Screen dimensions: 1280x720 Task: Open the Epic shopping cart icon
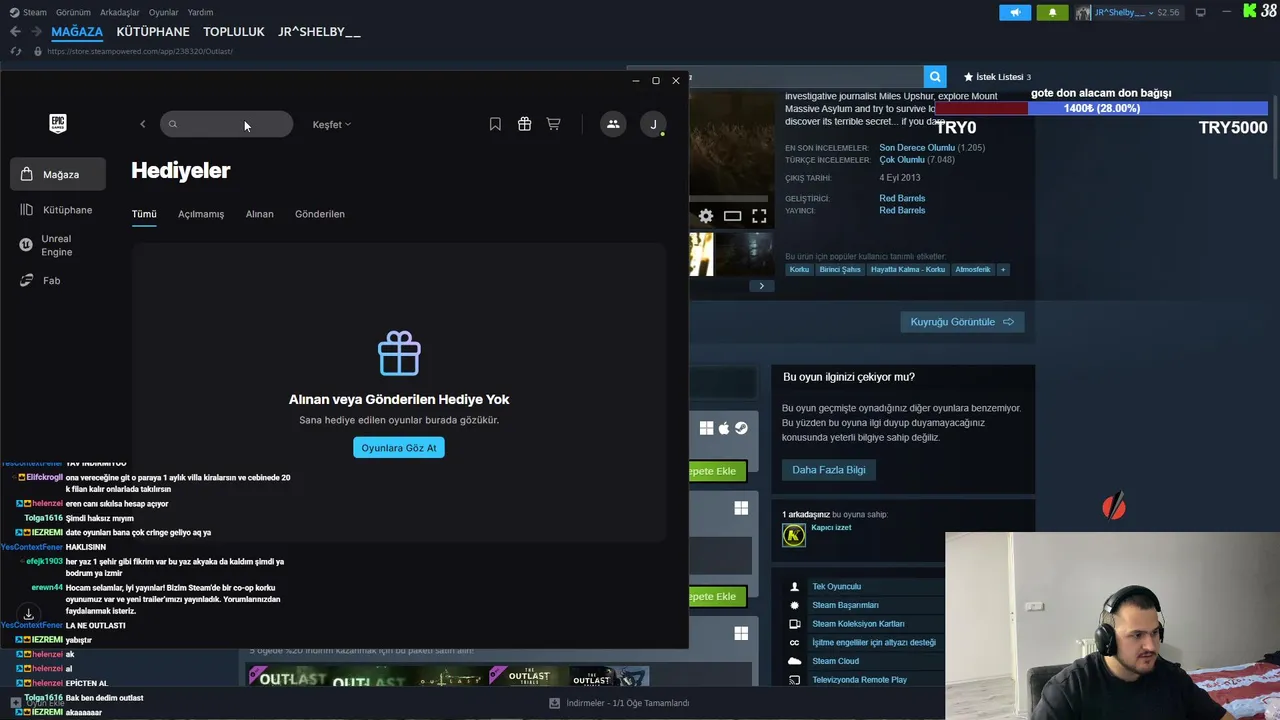(553, 124)
